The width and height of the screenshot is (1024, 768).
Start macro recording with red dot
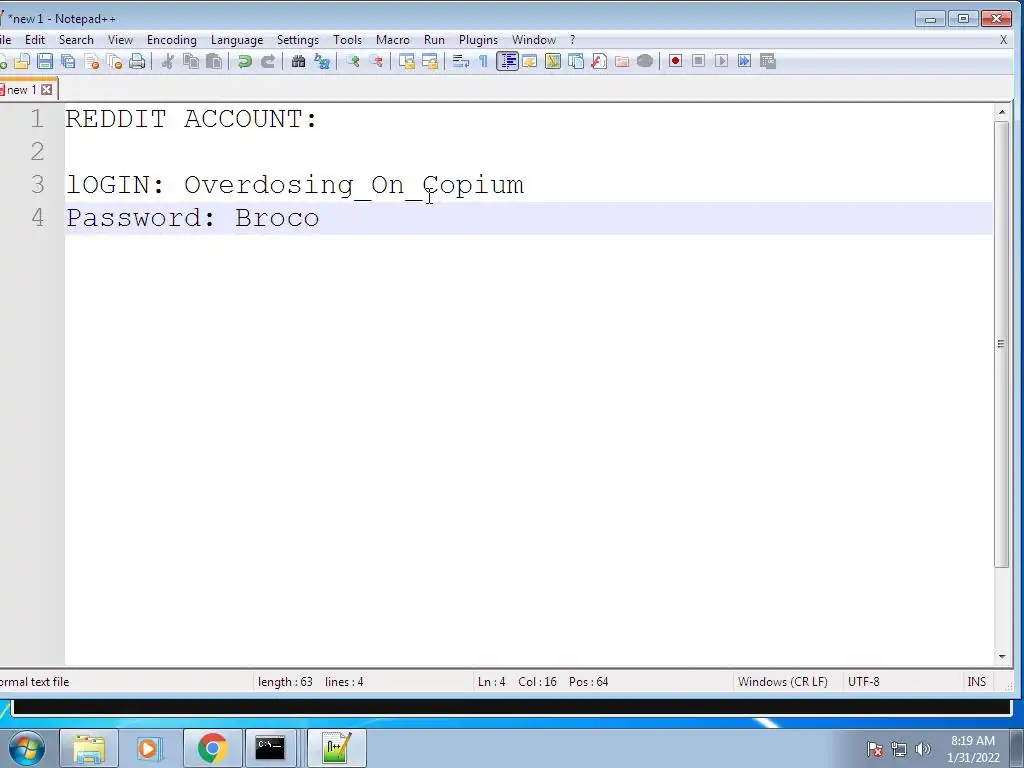pos(675,61)
